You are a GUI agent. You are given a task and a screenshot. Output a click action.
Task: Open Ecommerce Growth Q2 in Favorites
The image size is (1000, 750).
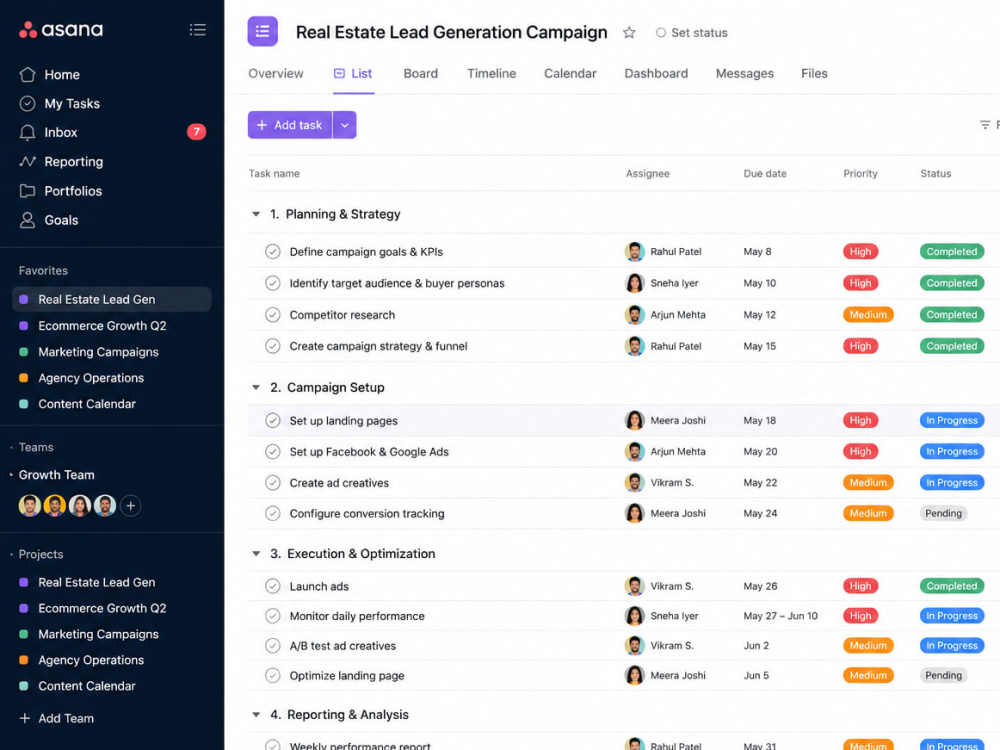tap(102, 325)
